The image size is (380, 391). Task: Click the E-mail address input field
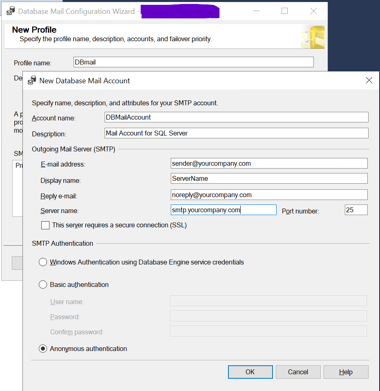coord(269,163)
